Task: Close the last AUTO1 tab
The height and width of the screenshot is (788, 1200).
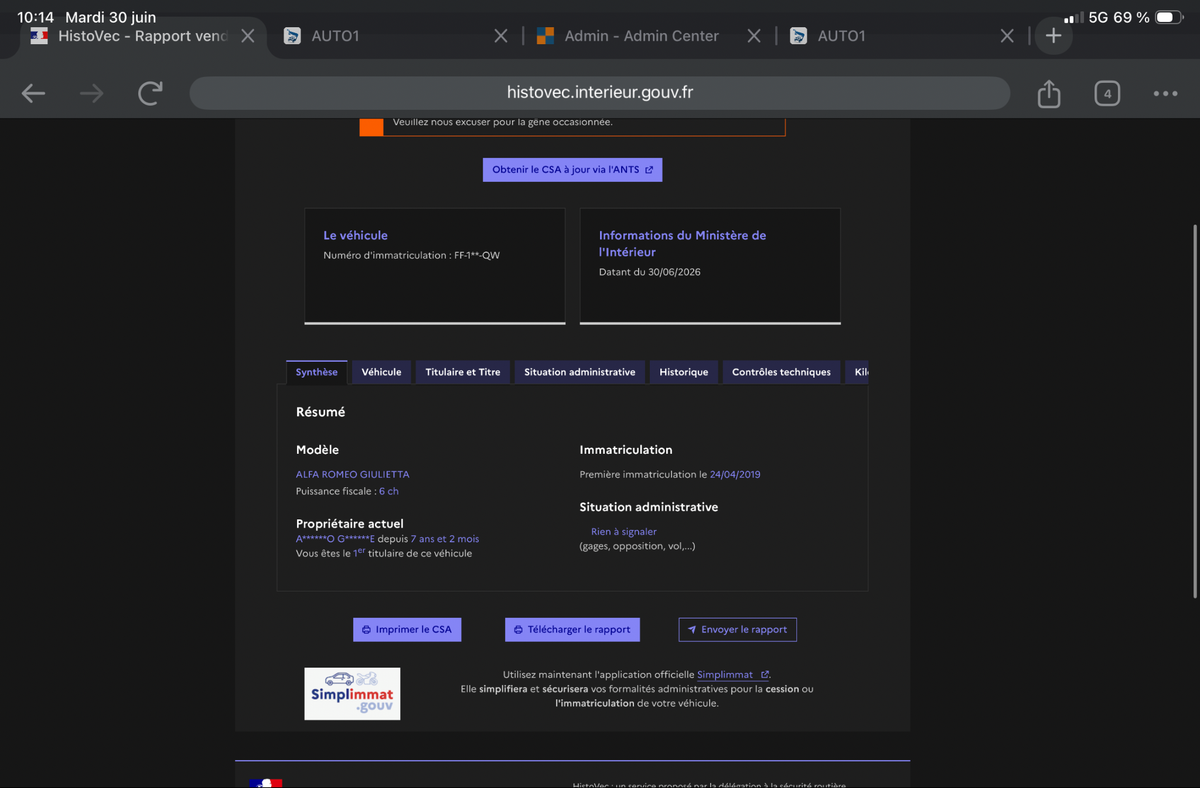Action: [1007, 36]
